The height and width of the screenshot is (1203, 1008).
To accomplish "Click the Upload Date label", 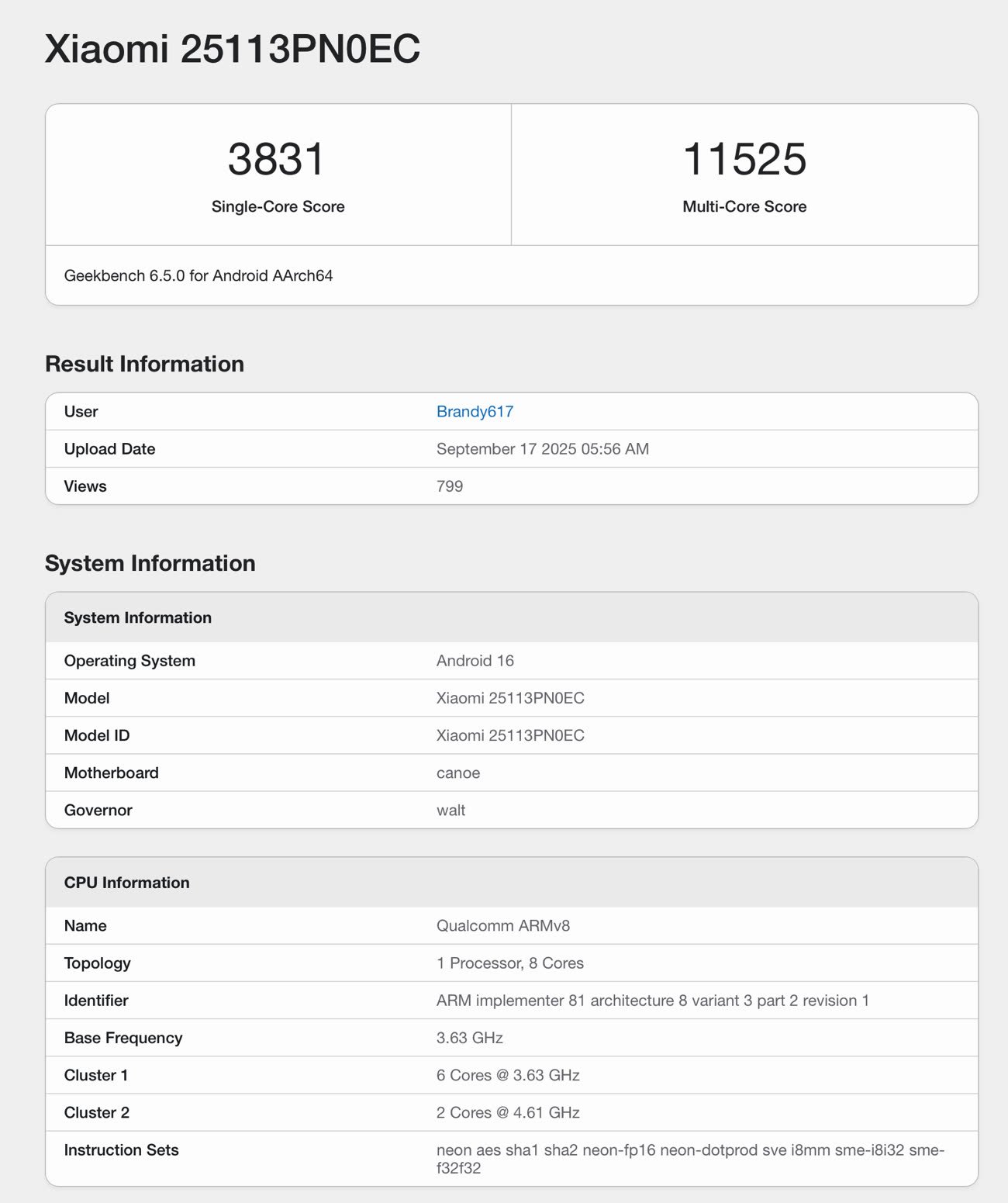I will click(x=109, y=449).
